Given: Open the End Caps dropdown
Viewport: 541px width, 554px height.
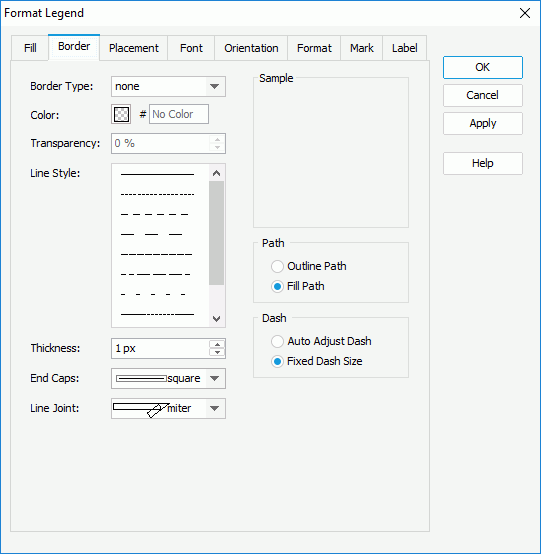Looking at the screenshot, I should (214, 378).
